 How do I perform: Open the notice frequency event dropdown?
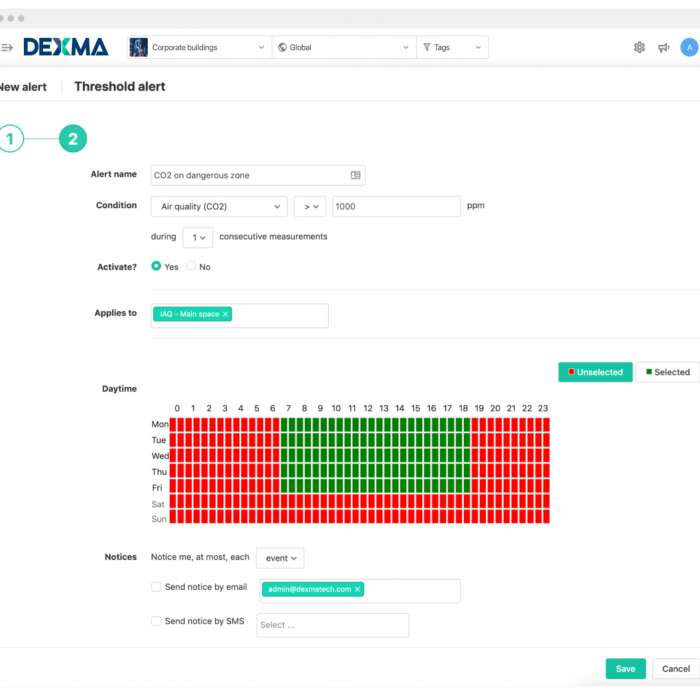tap(280, 558)
